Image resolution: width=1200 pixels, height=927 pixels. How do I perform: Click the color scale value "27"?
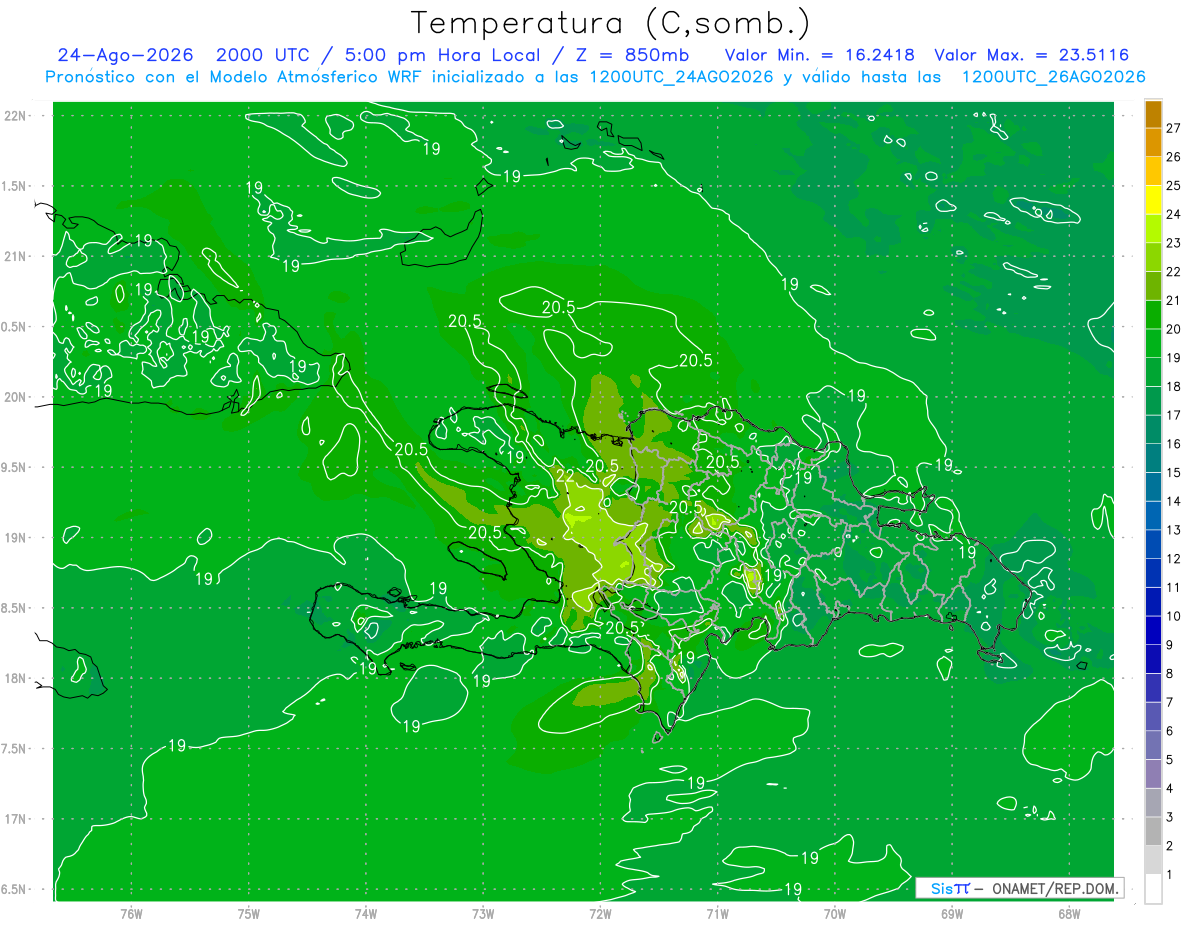coord(1174,128)
